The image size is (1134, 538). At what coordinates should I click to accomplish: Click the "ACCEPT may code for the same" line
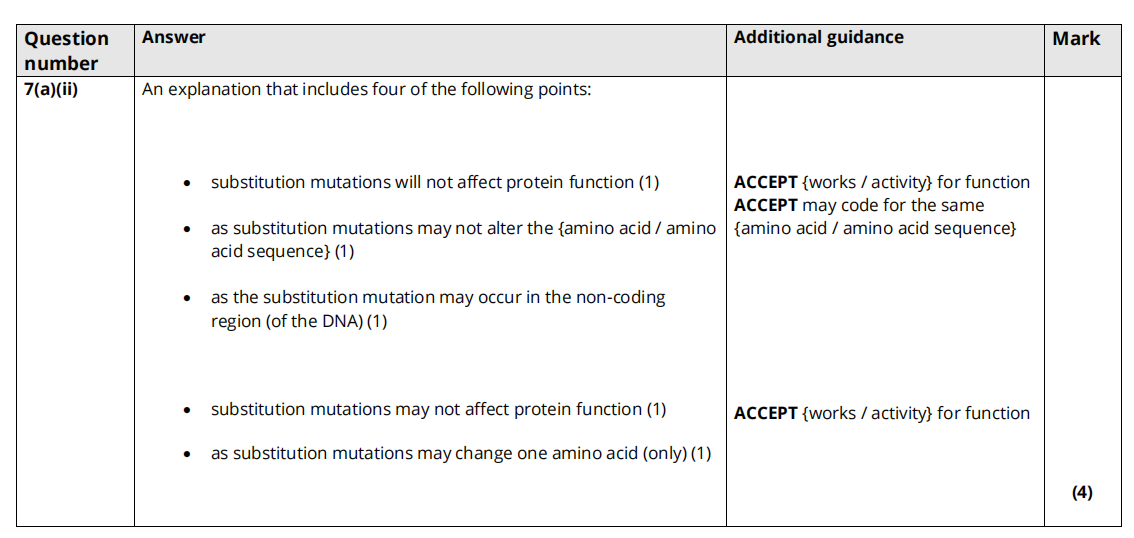click(x=858, y=205)
